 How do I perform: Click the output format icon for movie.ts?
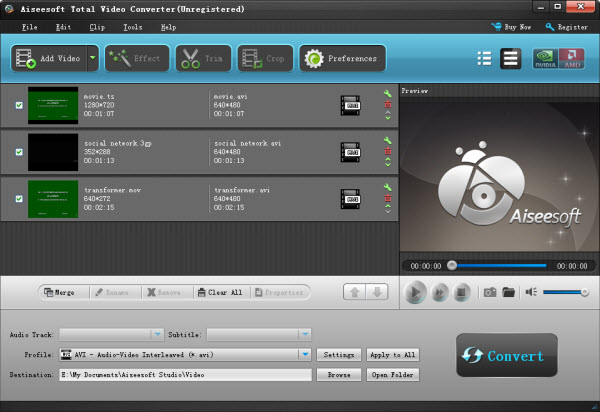coord(349,104)
